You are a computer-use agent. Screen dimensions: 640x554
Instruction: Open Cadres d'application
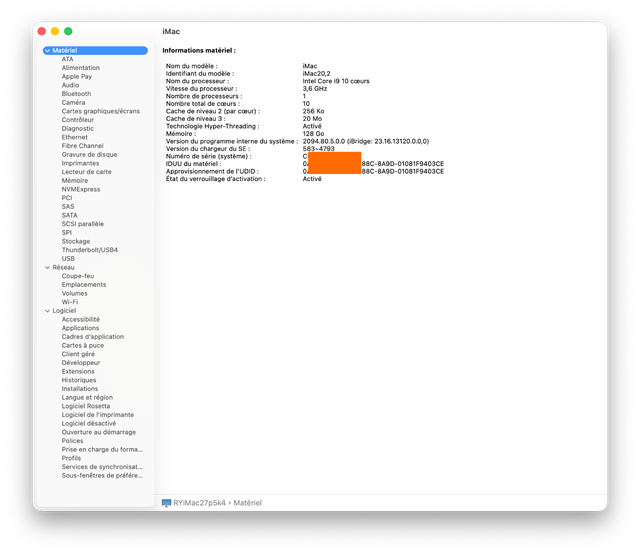coord(93,337)
